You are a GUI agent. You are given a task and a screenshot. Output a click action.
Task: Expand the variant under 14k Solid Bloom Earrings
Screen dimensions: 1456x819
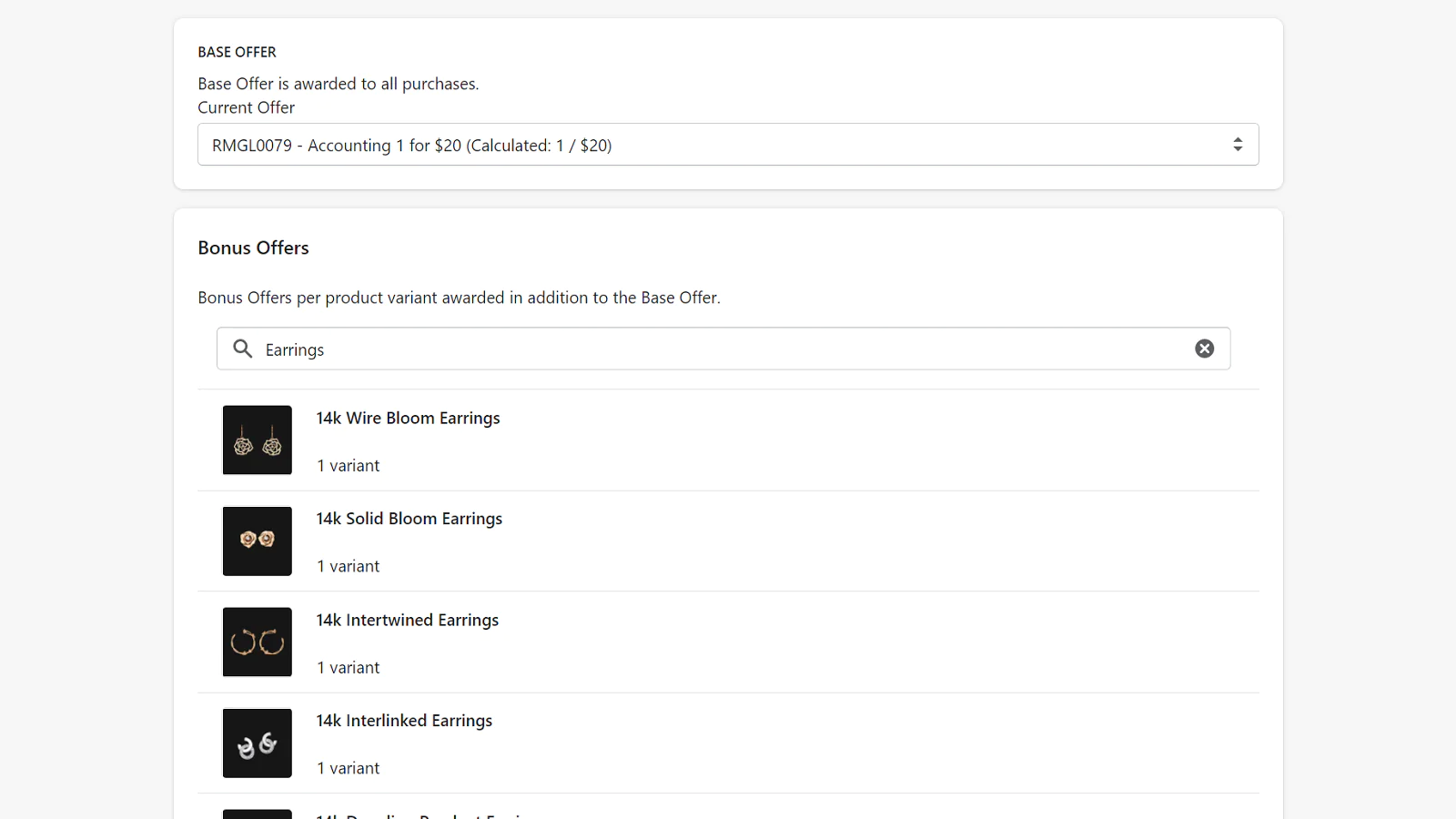point(348,566)
